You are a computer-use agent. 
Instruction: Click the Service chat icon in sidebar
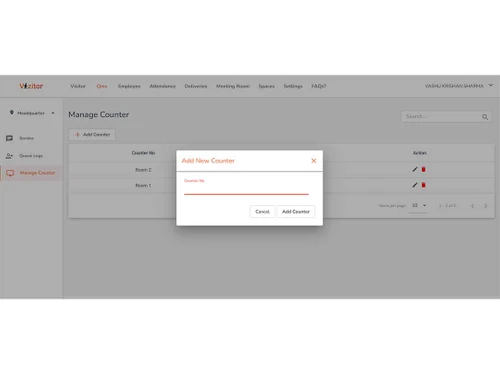click(9, 138)
